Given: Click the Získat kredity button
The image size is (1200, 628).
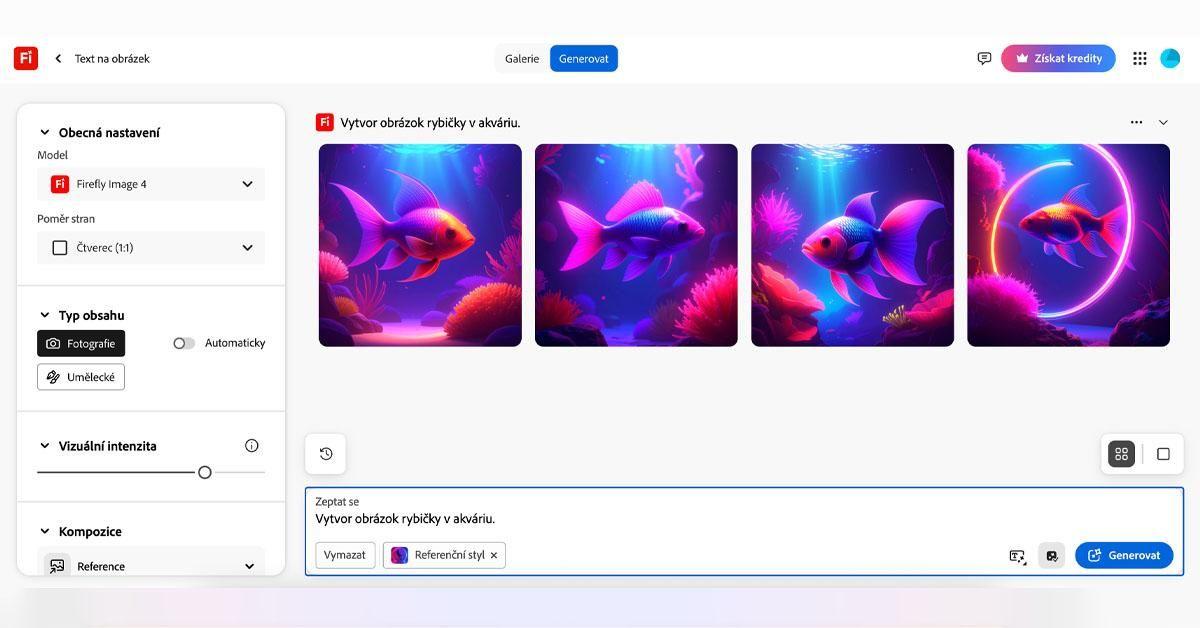Looking at the screenshot, I should point(1058,58).
